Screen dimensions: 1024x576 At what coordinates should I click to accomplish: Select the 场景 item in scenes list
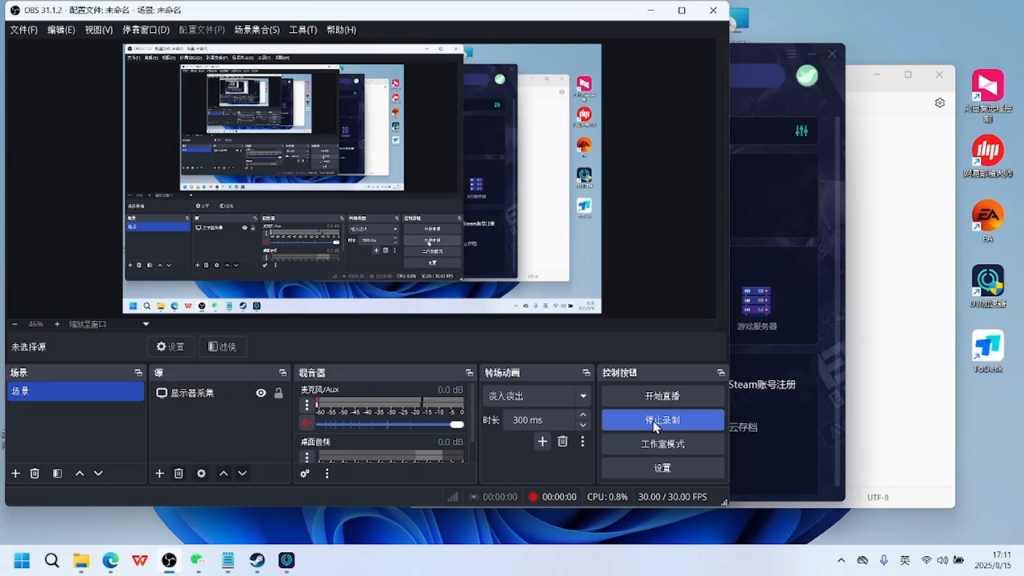pos(76,391)
